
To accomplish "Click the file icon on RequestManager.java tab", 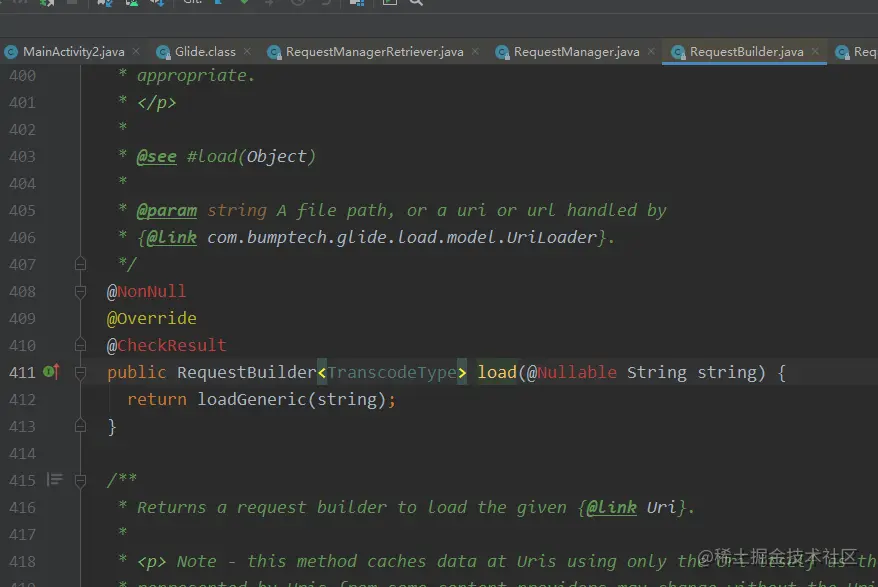I will coord(502,52).
